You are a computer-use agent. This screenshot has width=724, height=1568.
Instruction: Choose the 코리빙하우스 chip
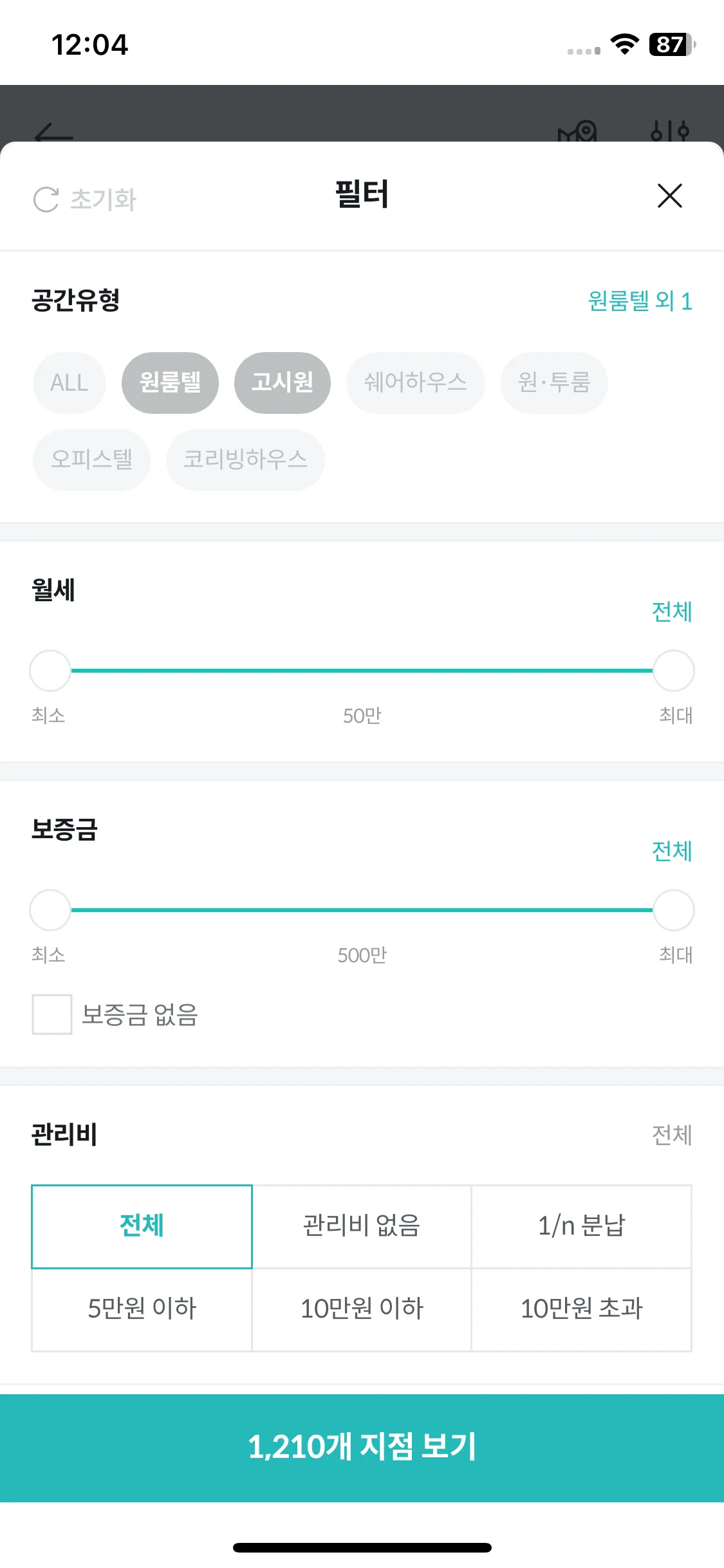click(x=245, y=460)
